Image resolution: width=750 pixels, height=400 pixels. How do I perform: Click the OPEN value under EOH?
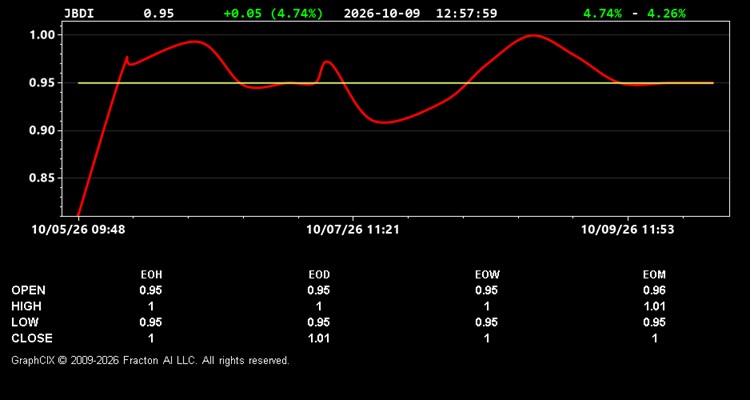point(151,290)
